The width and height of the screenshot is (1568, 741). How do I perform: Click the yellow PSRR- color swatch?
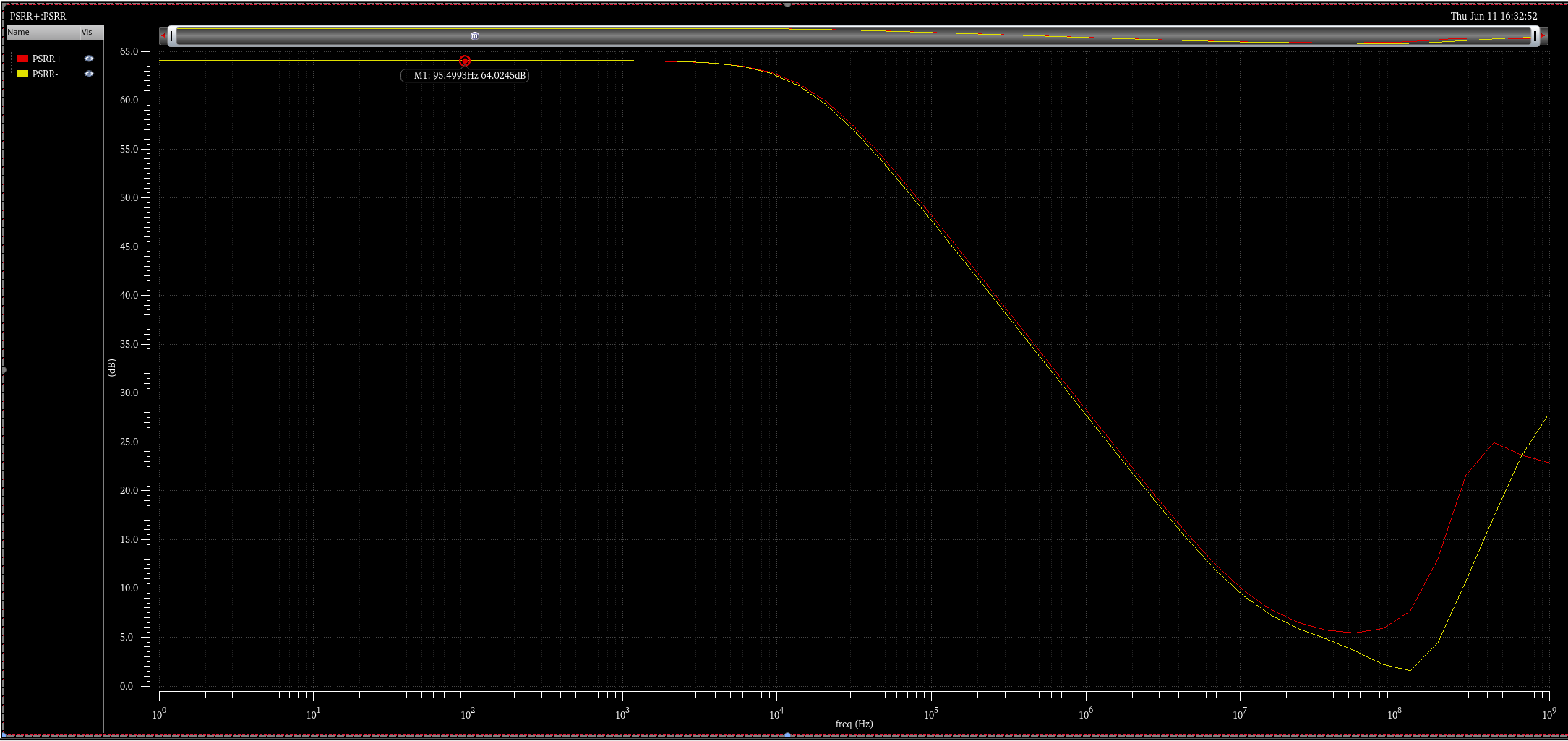point(23,74)
